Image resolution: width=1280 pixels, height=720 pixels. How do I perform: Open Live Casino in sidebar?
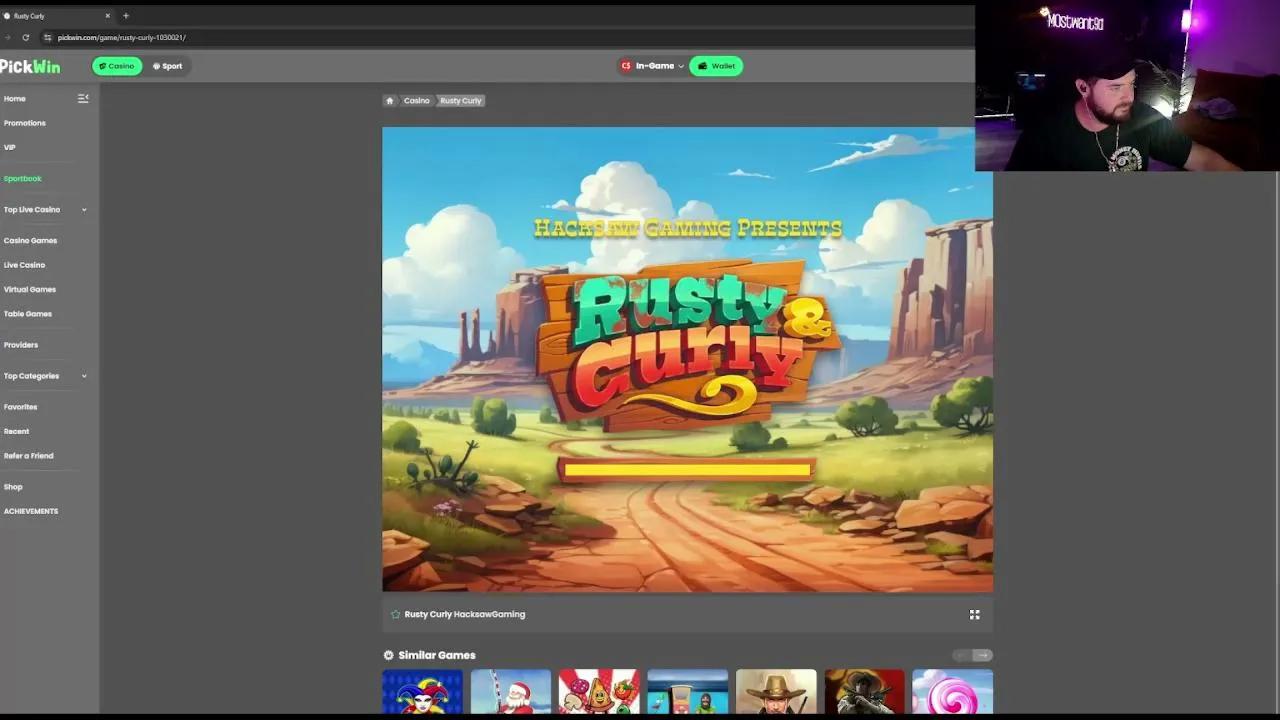(24, 265)
